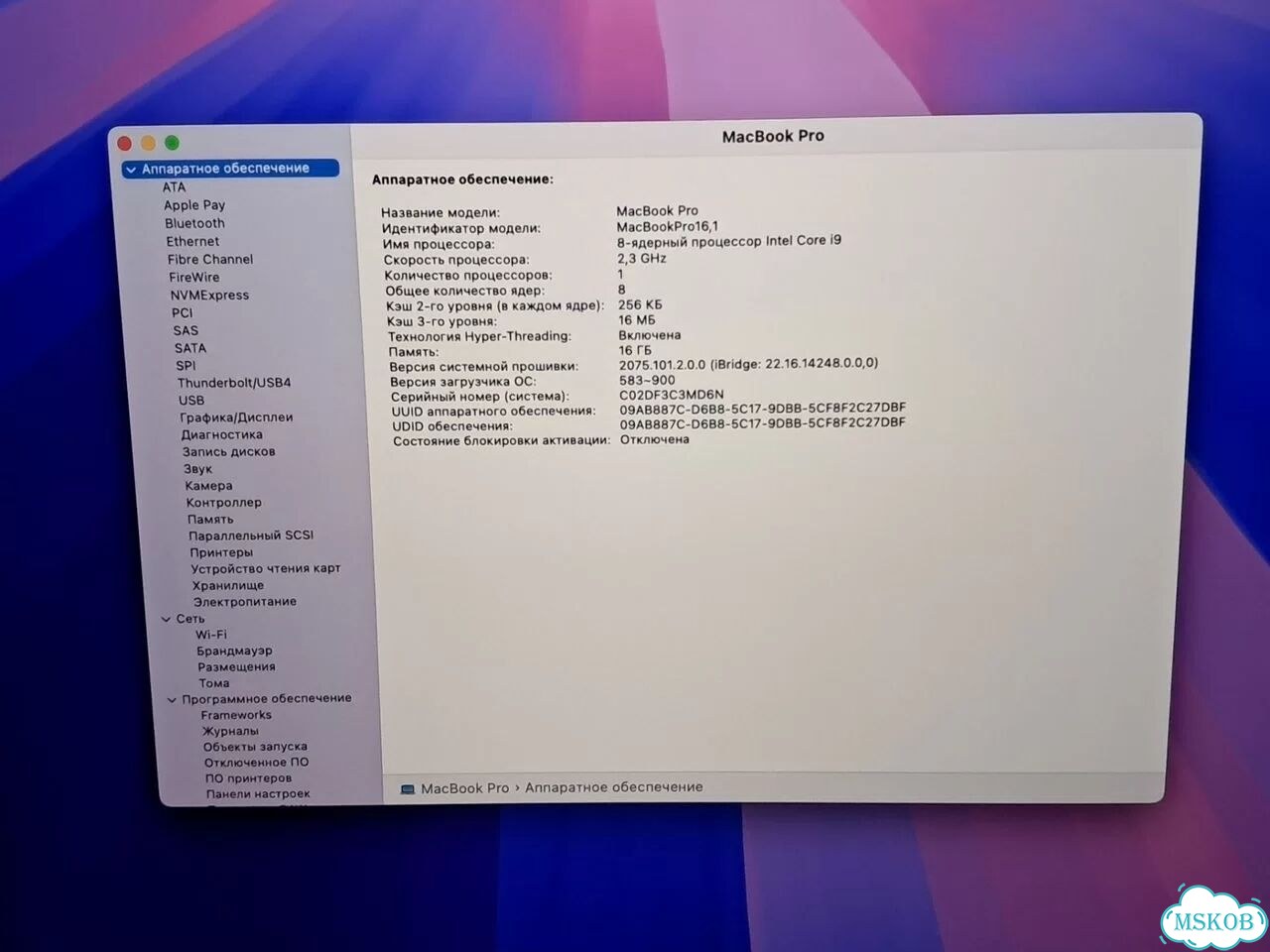Collapse the Аппаратное обеспечение sidebar section chevron
This screenshot has width=1270, height=952.
pyautogui.click(x=131, y=170)
